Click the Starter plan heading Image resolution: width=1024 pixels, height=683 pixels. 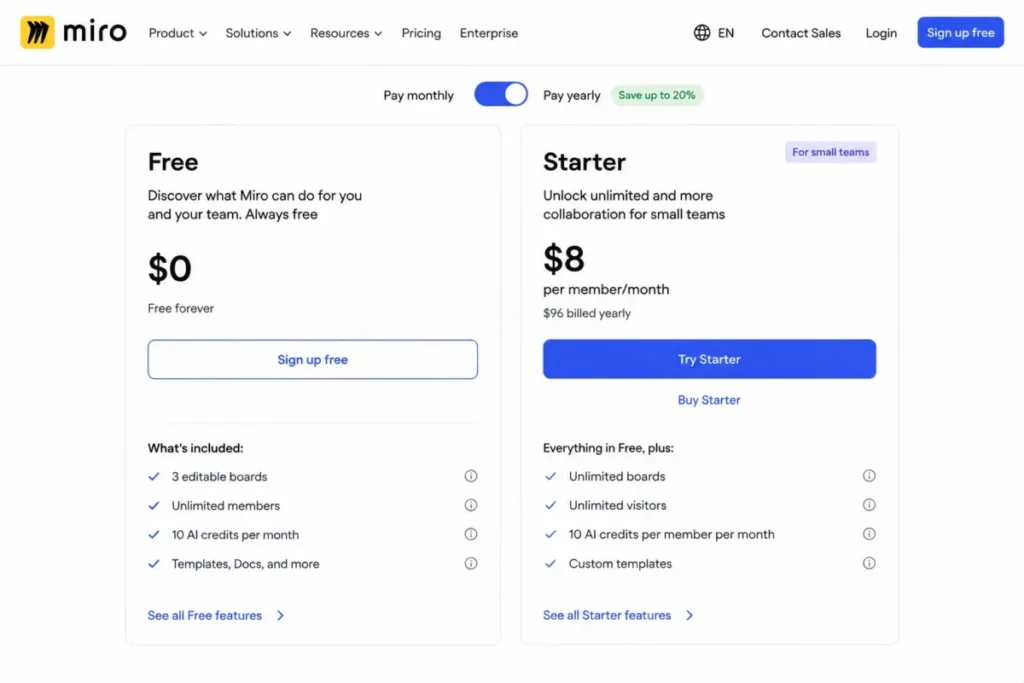[x=584, y=162]
